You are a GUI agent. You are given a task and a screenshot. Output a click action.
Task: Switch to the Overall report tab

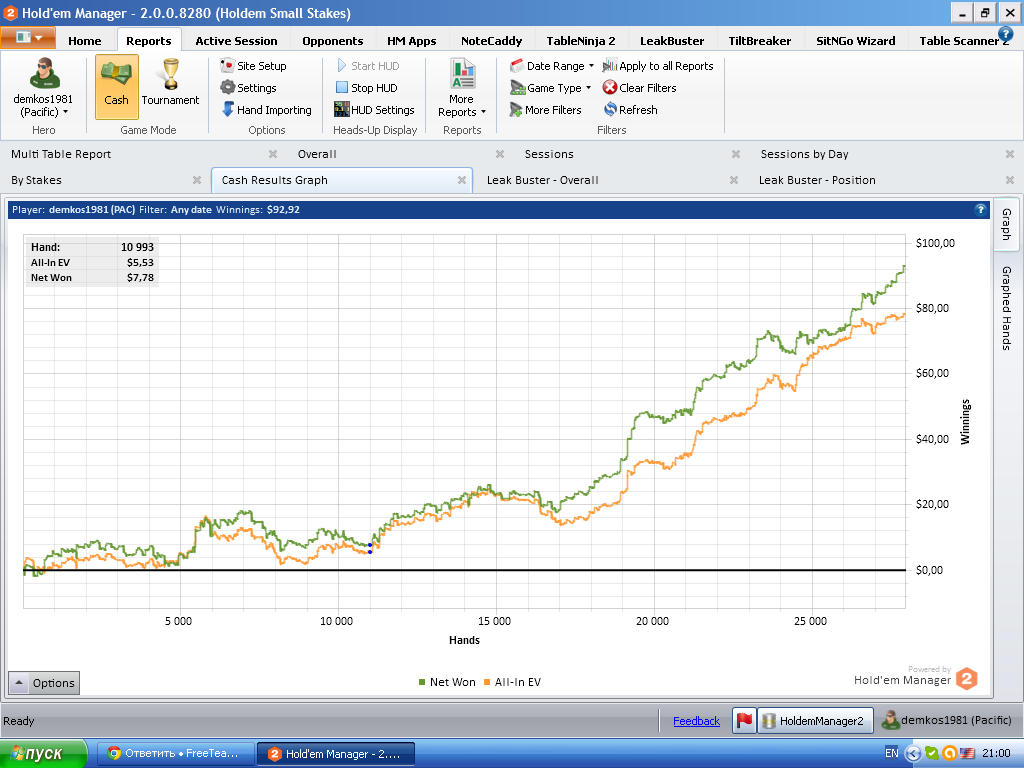coord(317,154)
